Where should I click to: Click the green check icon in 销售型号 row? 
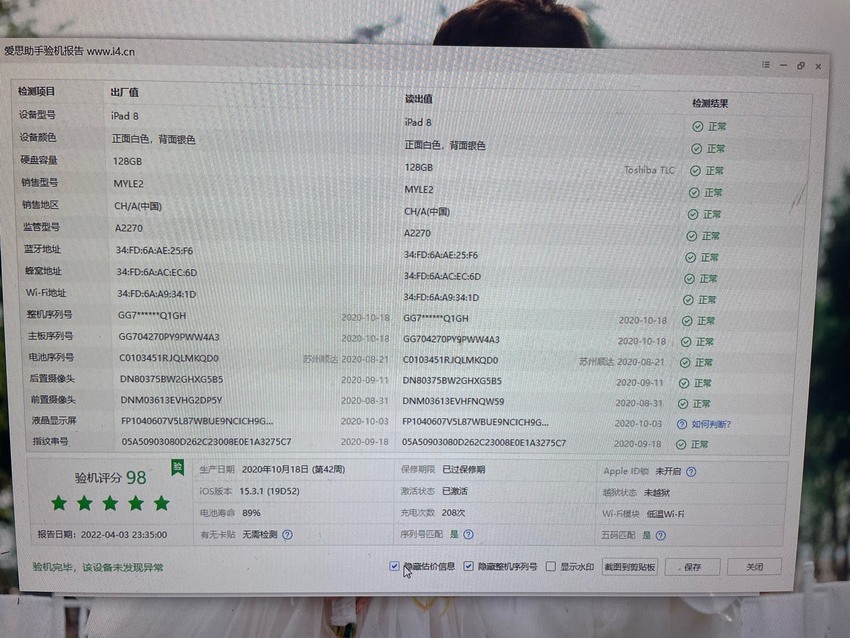(x=694, y=192)
